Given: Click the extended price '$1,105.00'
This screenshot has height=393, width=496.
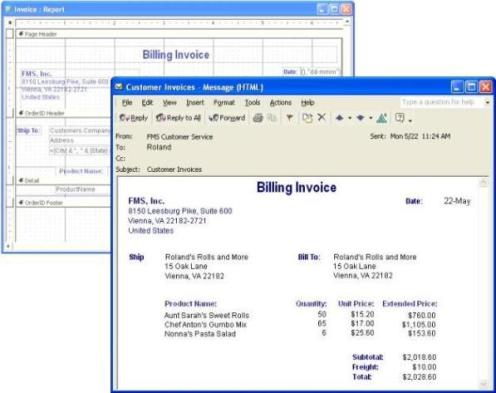Looking at the screenshot, I should (419, 324).
